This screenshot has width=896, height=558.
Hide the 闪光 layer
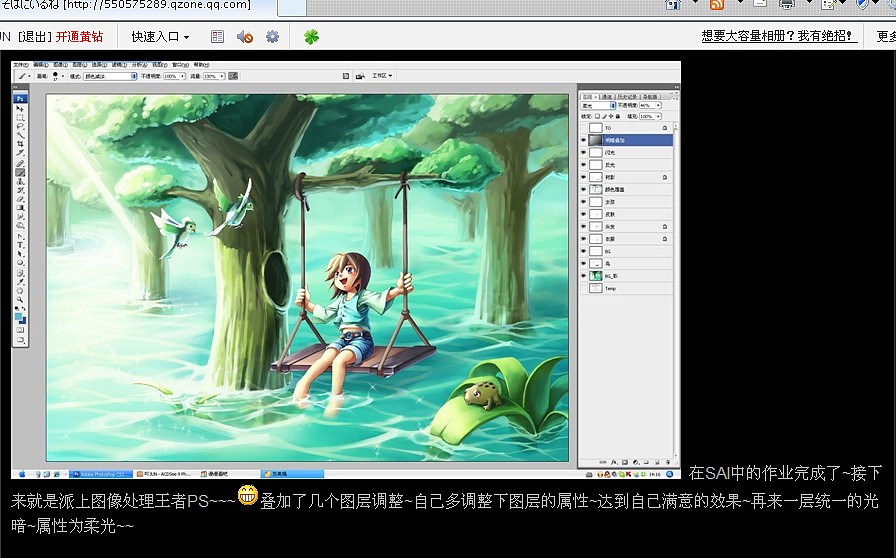(x=583, y=153)
